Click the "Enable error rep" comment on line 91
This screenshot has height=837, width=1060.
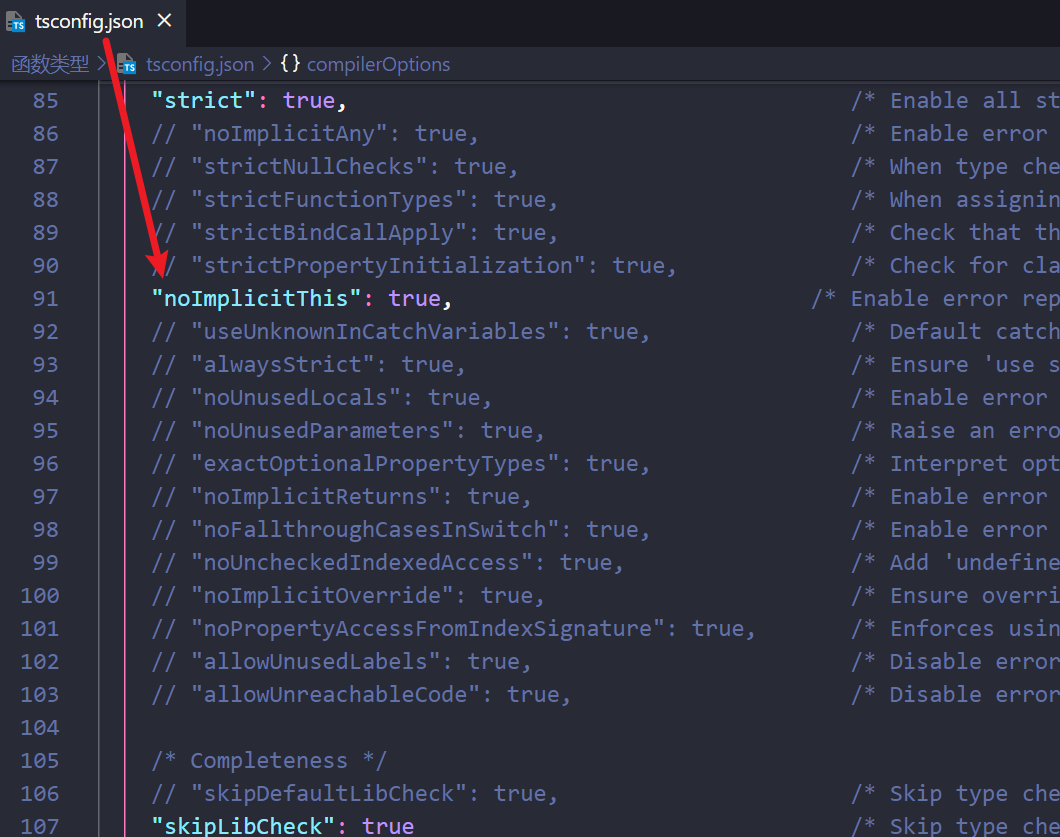point(936,299)
